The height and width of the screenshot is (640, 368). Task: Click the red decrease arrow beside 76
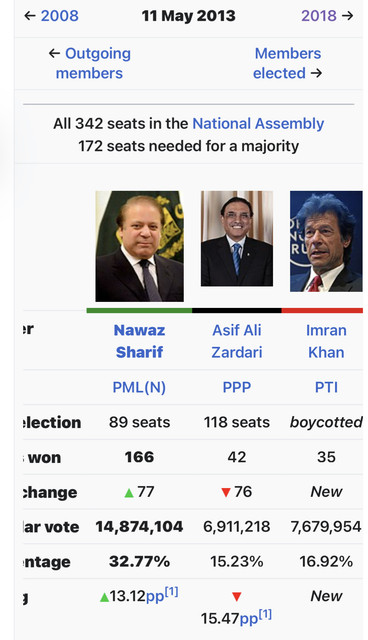(226, 493)
